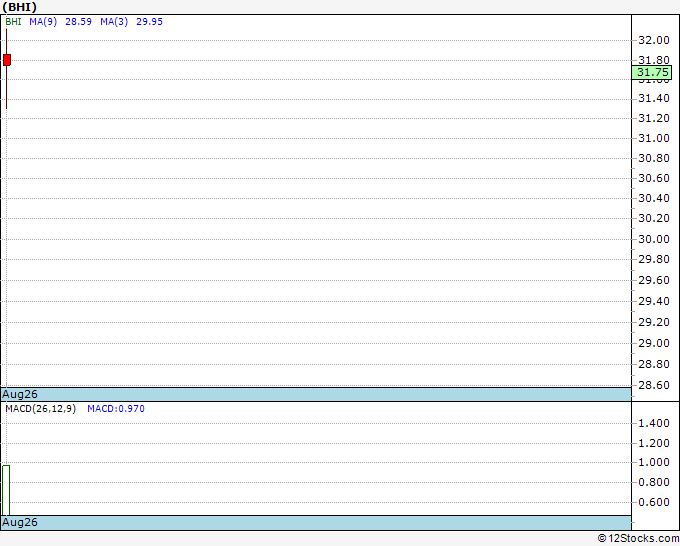Screen dimensions: 680x546
Task: Click the 30.40 price axis label
Action: (654, 198)
